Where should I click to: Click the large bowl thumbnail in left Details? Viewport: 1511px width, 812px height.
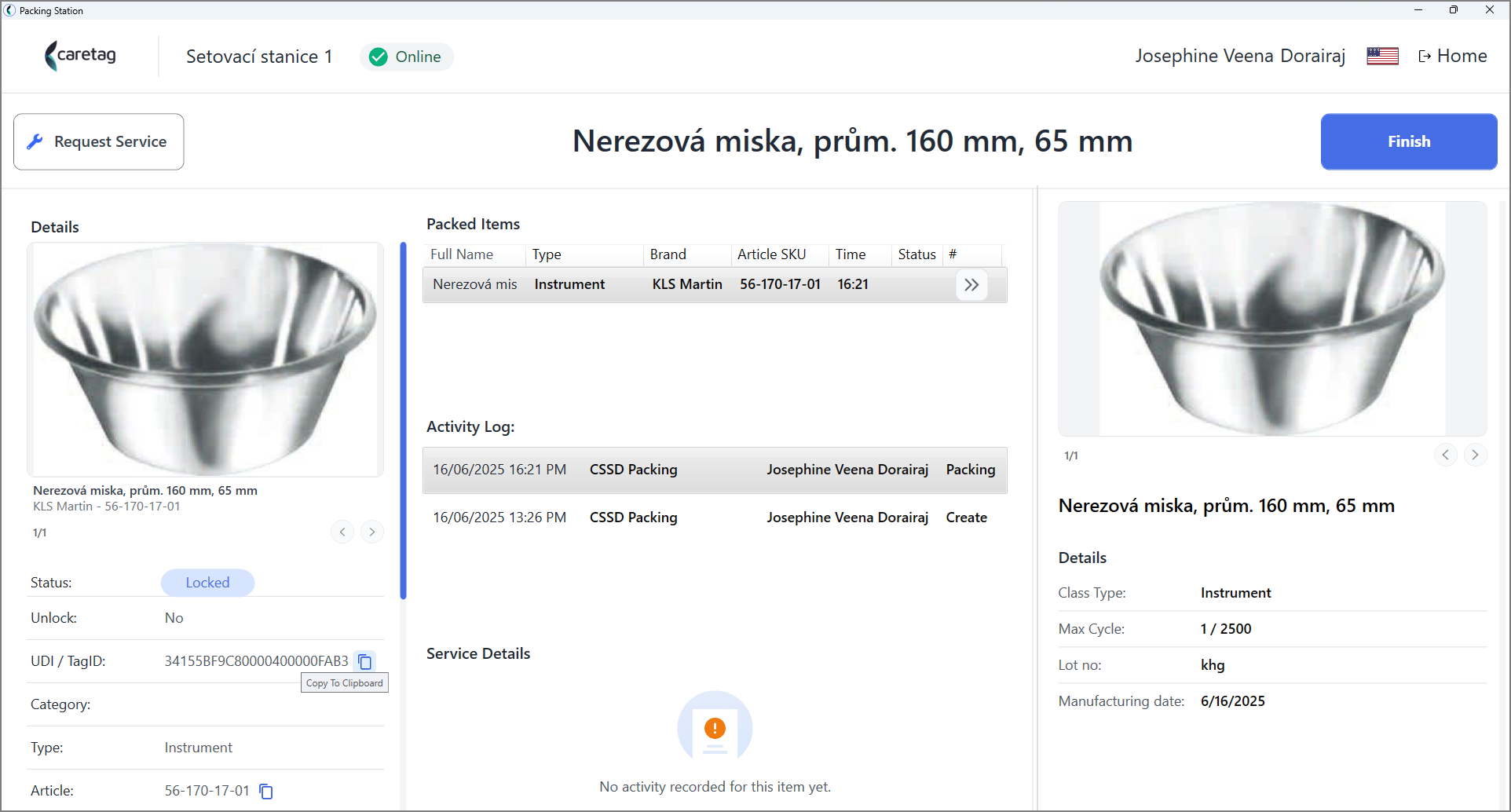point(205,360)
